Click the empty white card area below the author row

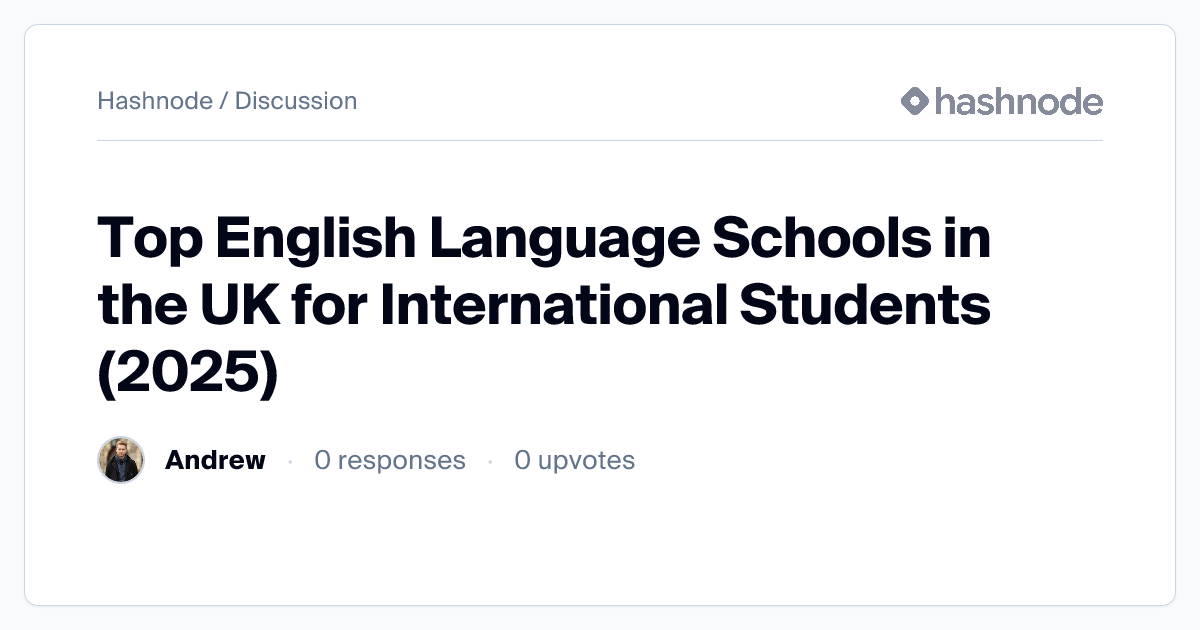(x=600, y=545)
